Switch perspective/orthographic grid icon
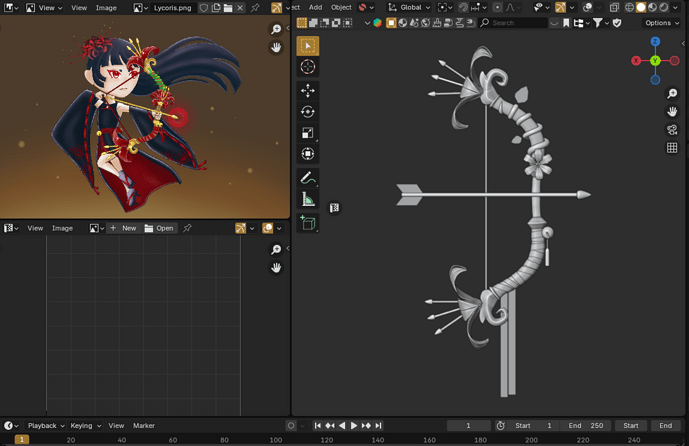This screenshot has width=689, height=446. coord(672,148)
